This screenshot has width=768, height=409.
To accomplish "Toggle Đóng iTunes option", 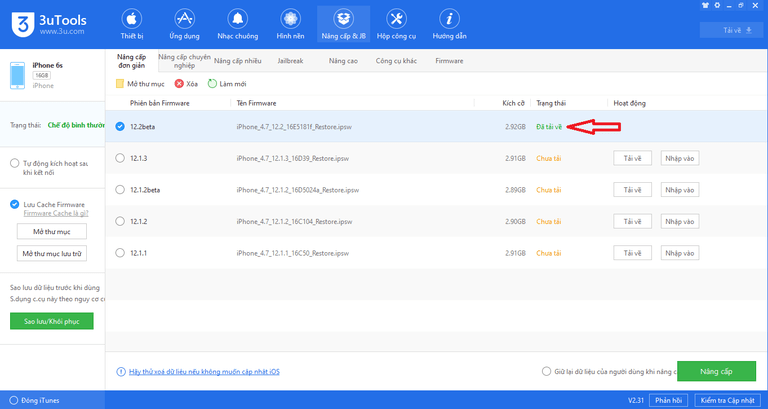I will pyautogui.click(x=14, y=400).
